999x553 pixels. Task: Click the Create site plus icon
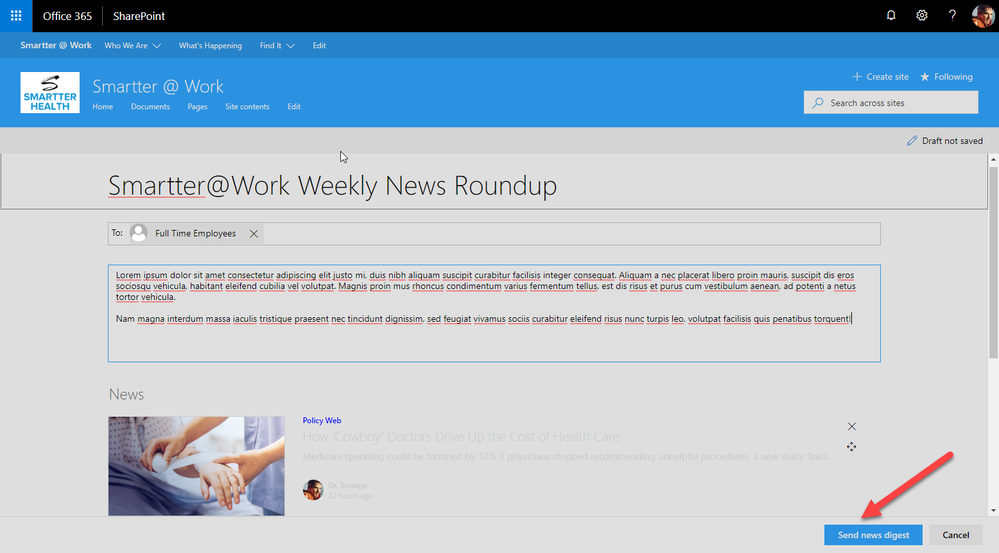[857, 76]
